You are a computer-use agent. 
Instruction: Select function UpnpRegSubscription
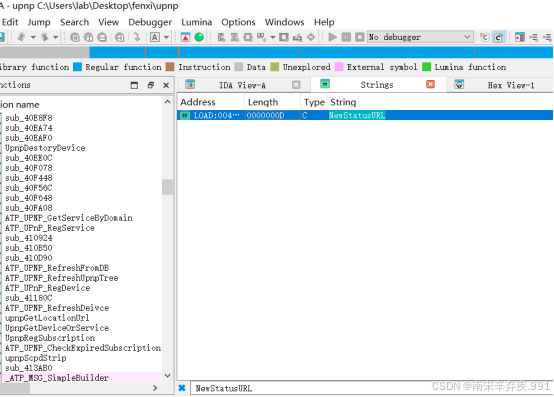50,338
